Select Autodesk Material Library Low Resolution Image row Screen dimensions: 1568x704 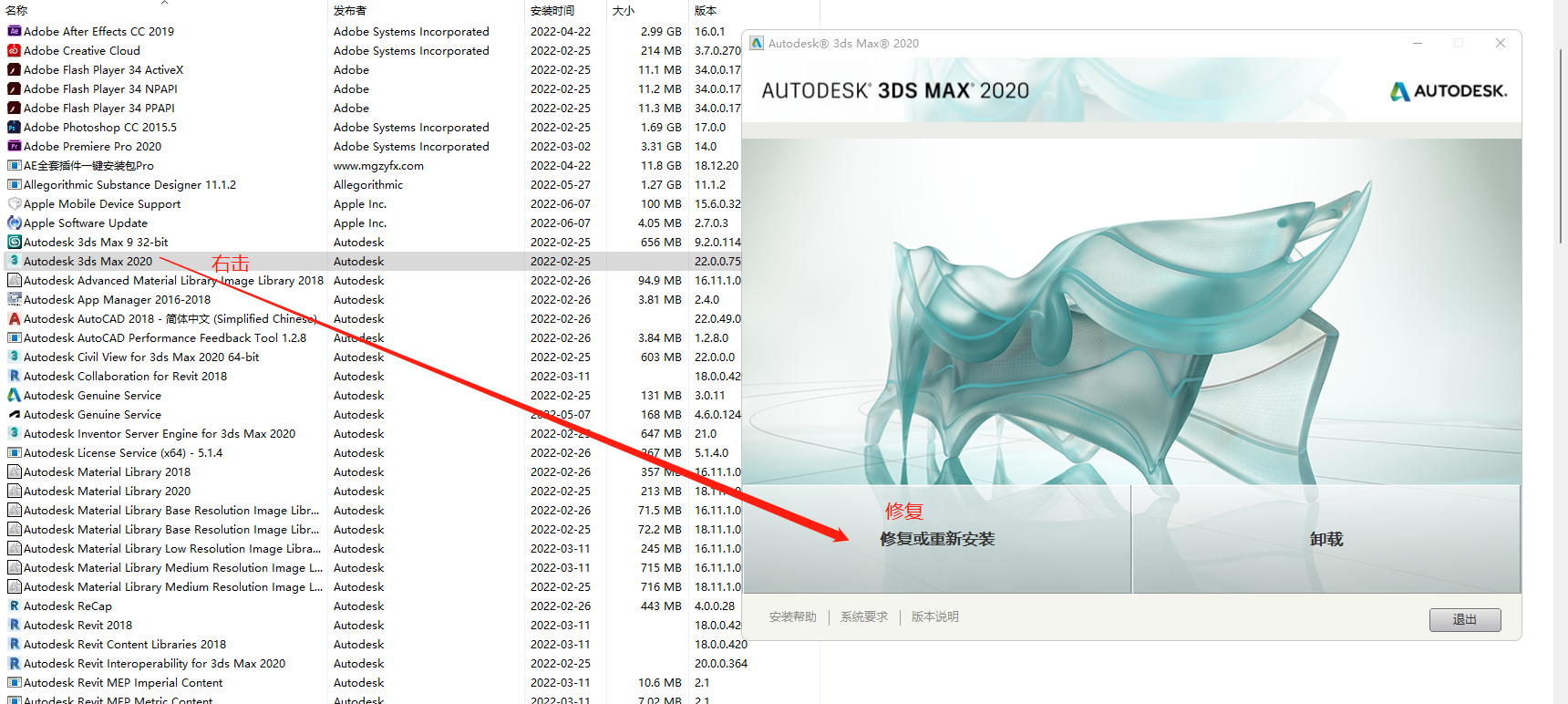tap(410, 548)
